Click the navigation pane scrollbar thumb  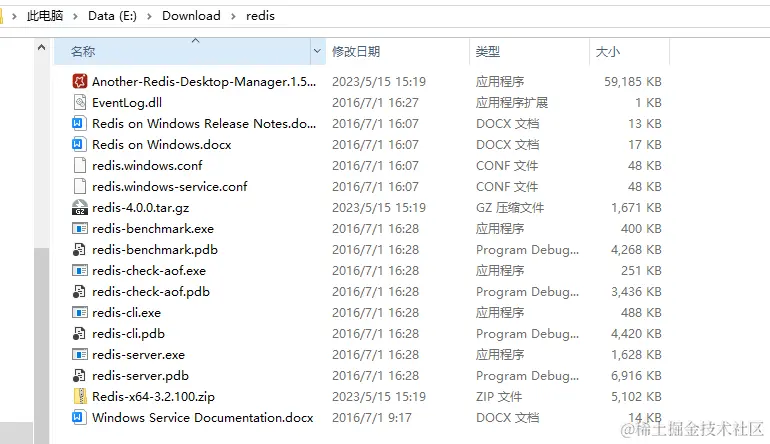(x=41, y=346)
